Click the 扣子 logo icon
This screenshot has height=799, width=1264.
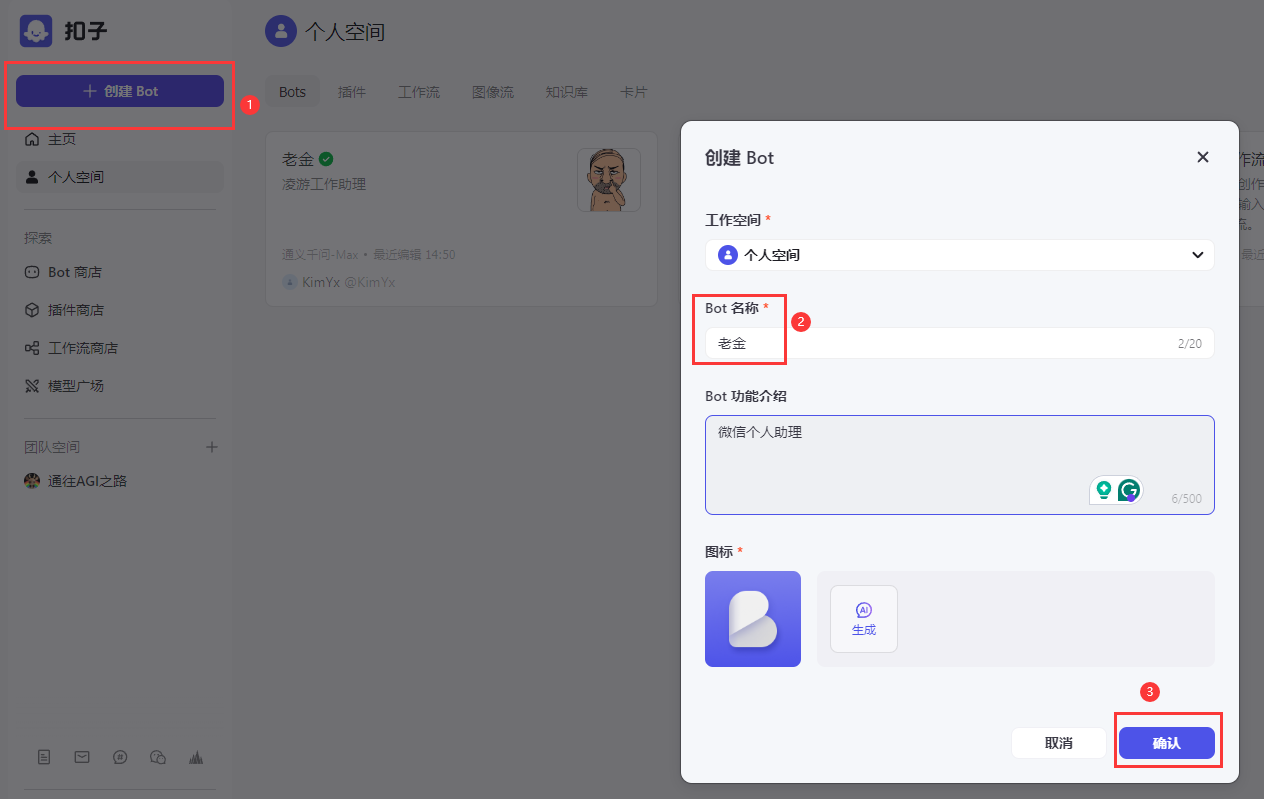coord(36,31)
